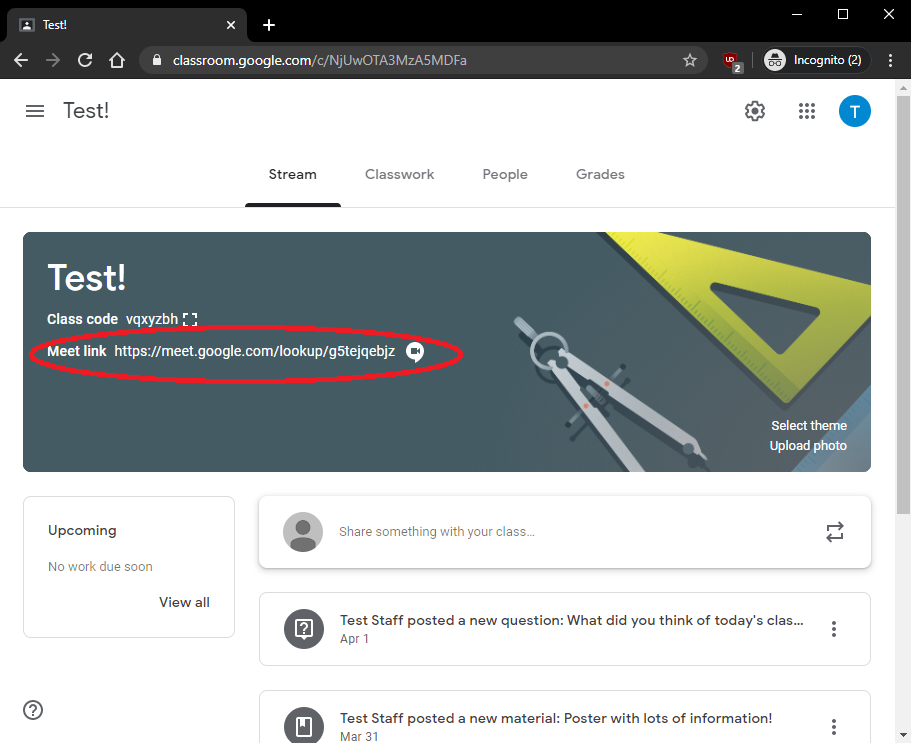This screenshot has width=911, height=743.
Task: Click the Meet video camera icon
Action: coord(415,351)
